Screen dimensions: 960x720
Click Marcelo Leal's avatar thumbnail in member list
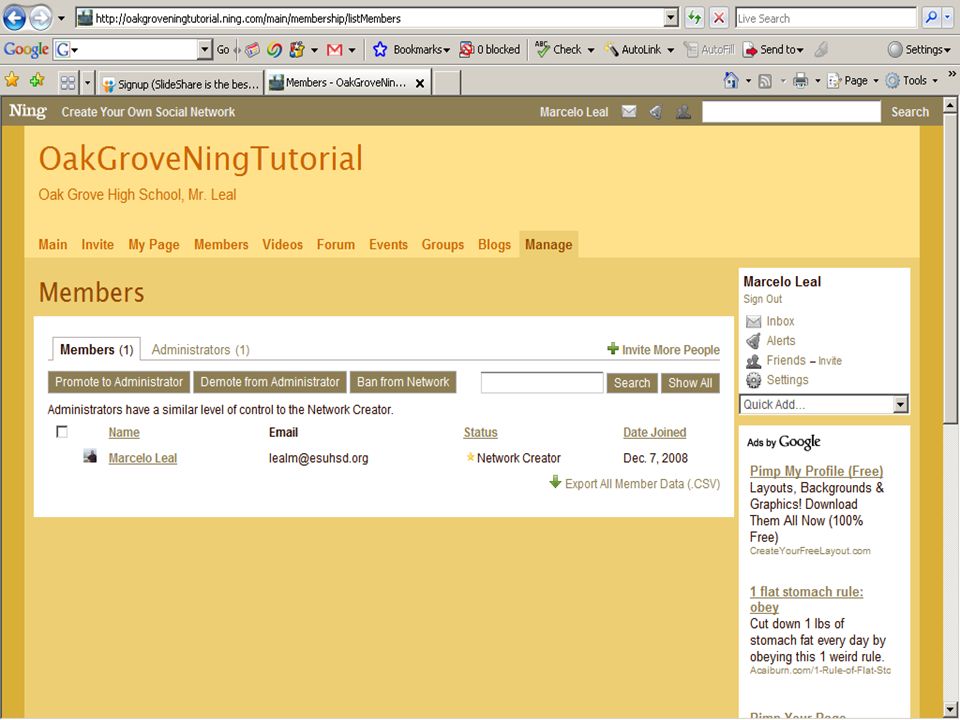pos(90,456)
